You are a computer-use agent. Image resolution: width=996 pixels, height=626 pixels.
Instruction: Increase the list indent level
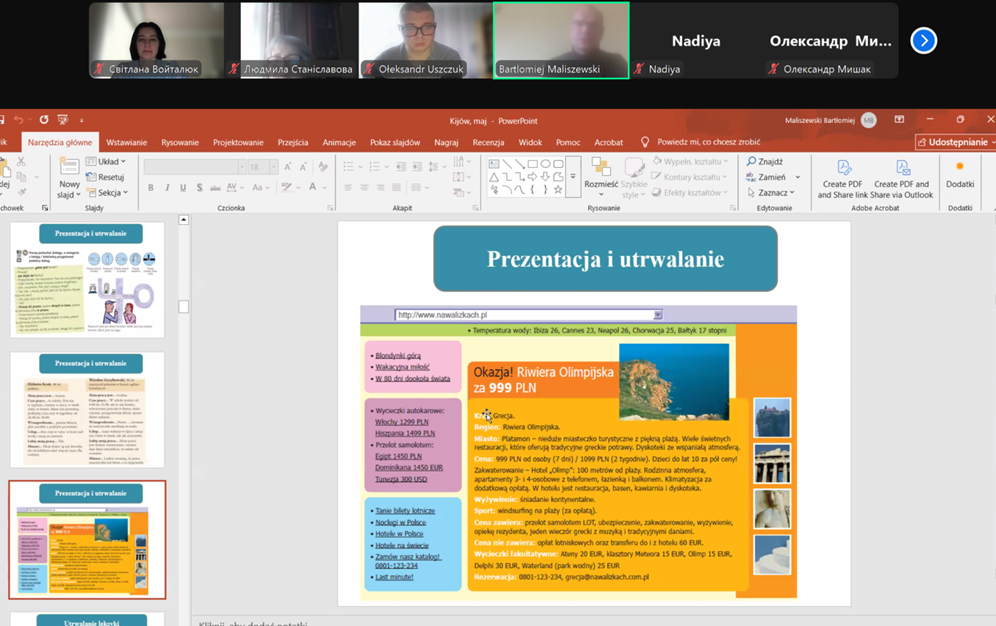tap(417, 167)
